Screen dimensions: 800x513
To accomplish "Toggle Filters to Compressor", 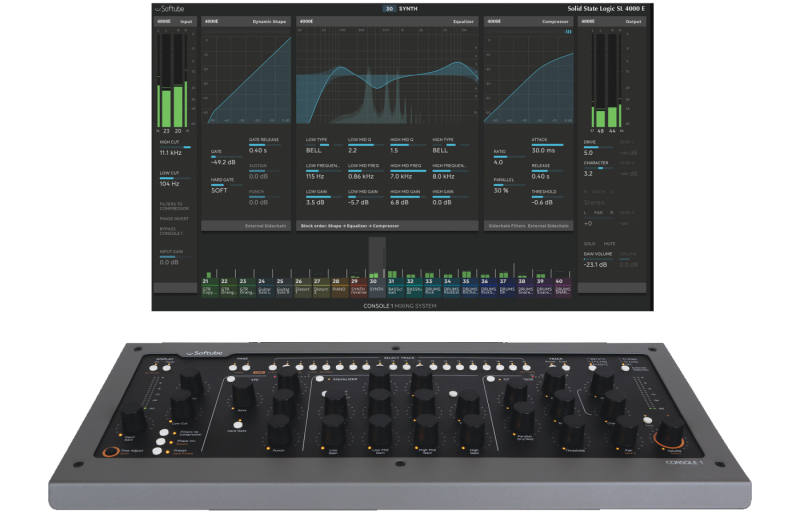I will coord(174,206).
